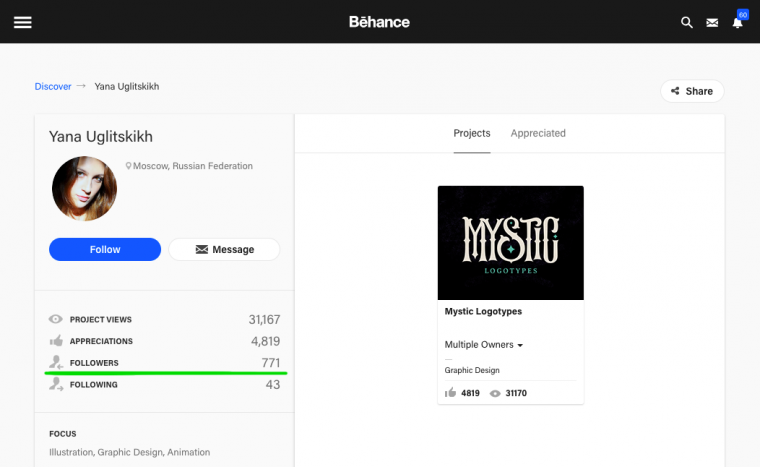Click the Share button
Image resolution: width=760 pixels, height=467 pixels.
tap(692, 91)
